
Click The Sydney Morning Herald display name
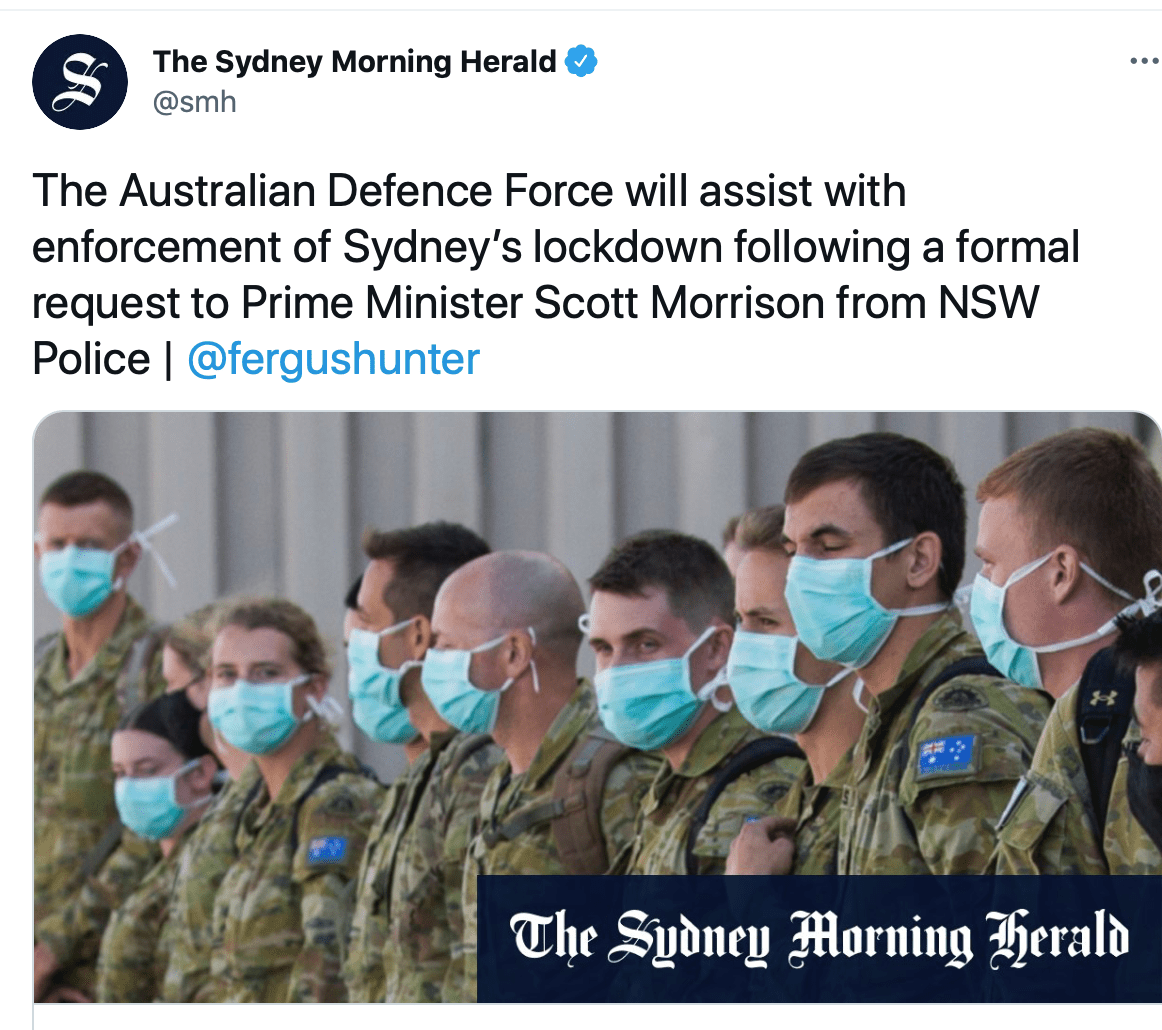coord(354,62)
